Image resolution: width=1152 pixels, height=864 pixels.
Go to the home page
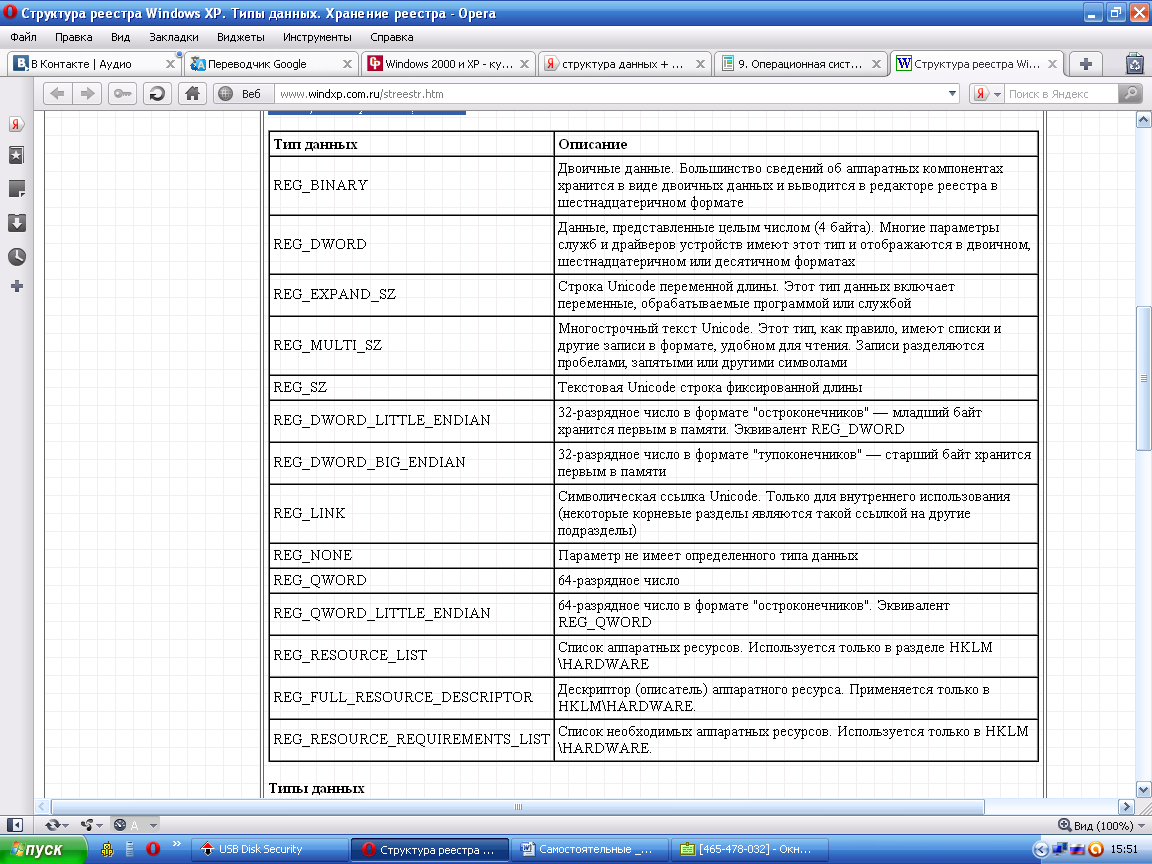pyautogui.click(x=192, y=93)
